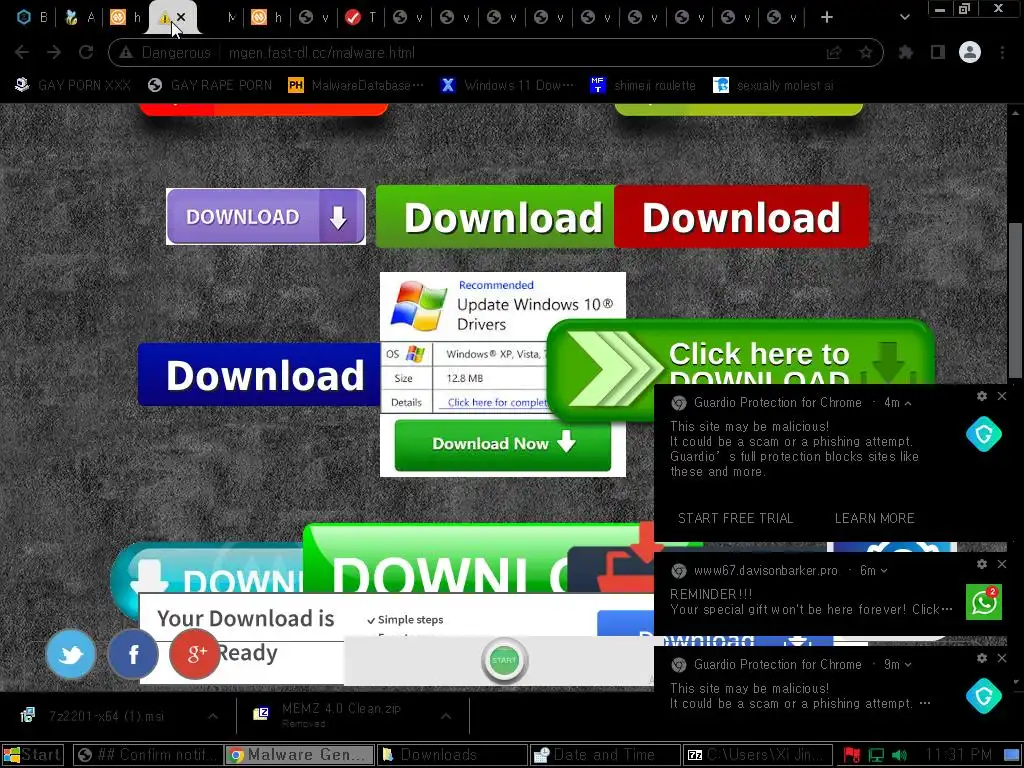Image resolution: width=1024 pixels, height=768 pixels.
Task: Click LEARN MORE in Guardio notification
Action: pos(874,519)
